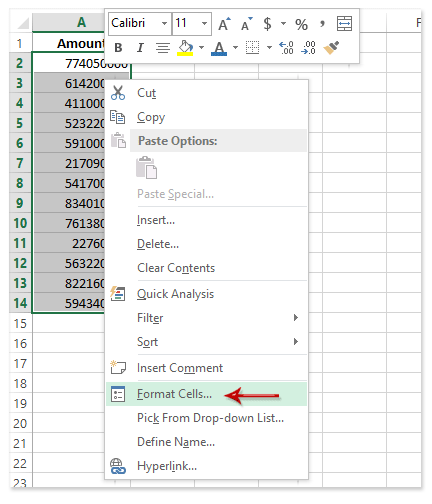Click the Center alignment icon
432x504 pixels.
pyautogui.click(x=163, y=48)
